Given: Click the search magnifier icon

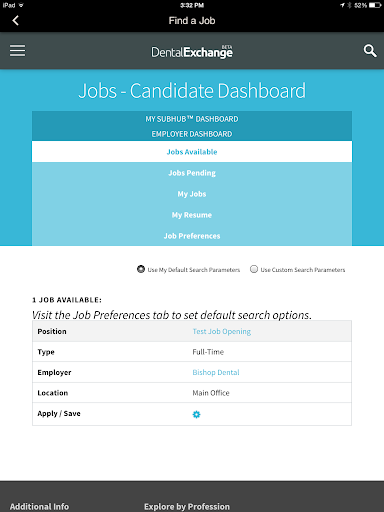Looking at the screenshot, I should click(x=370, y=51).
